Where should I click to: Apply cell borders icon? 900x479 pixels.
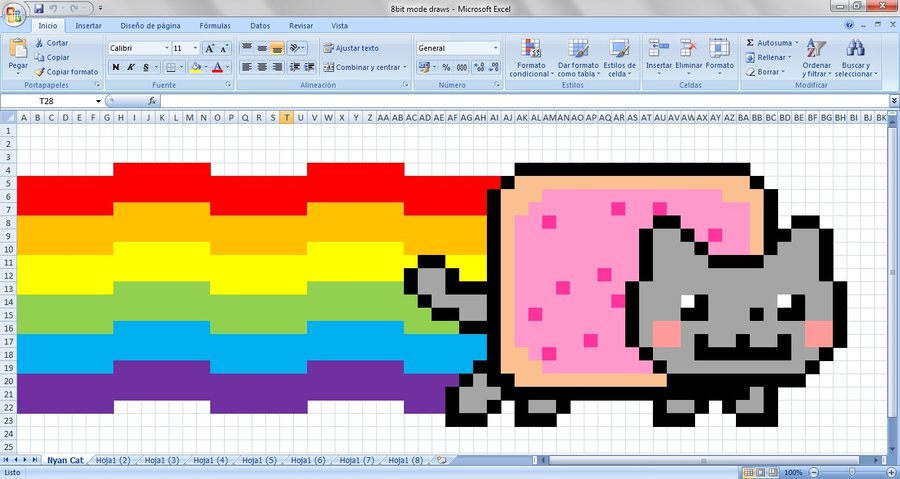(170, 67)
